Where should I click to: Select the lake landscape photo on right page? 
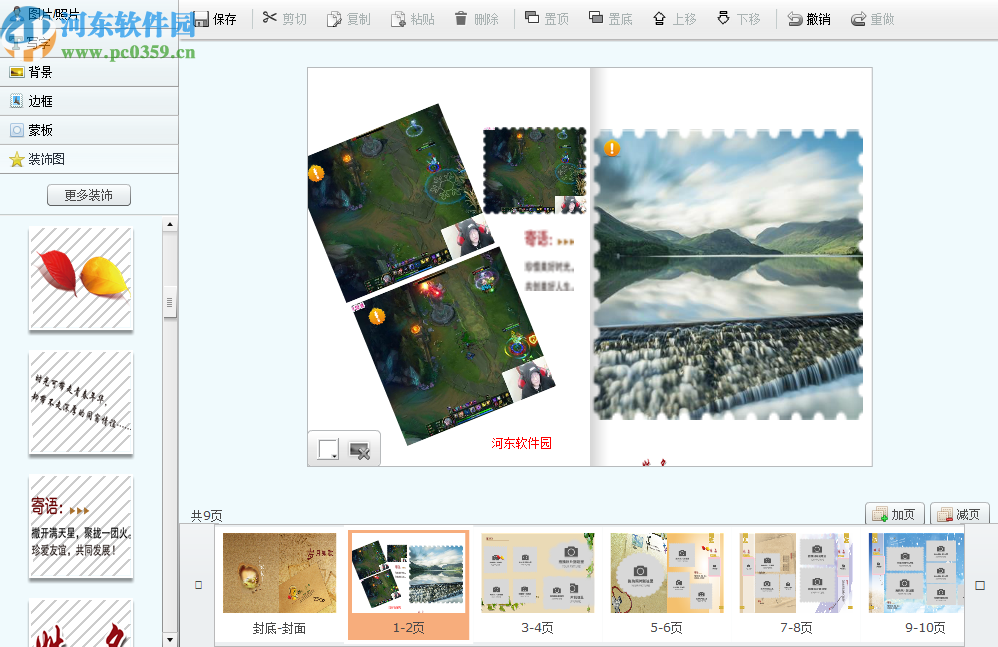coord(728,274)
